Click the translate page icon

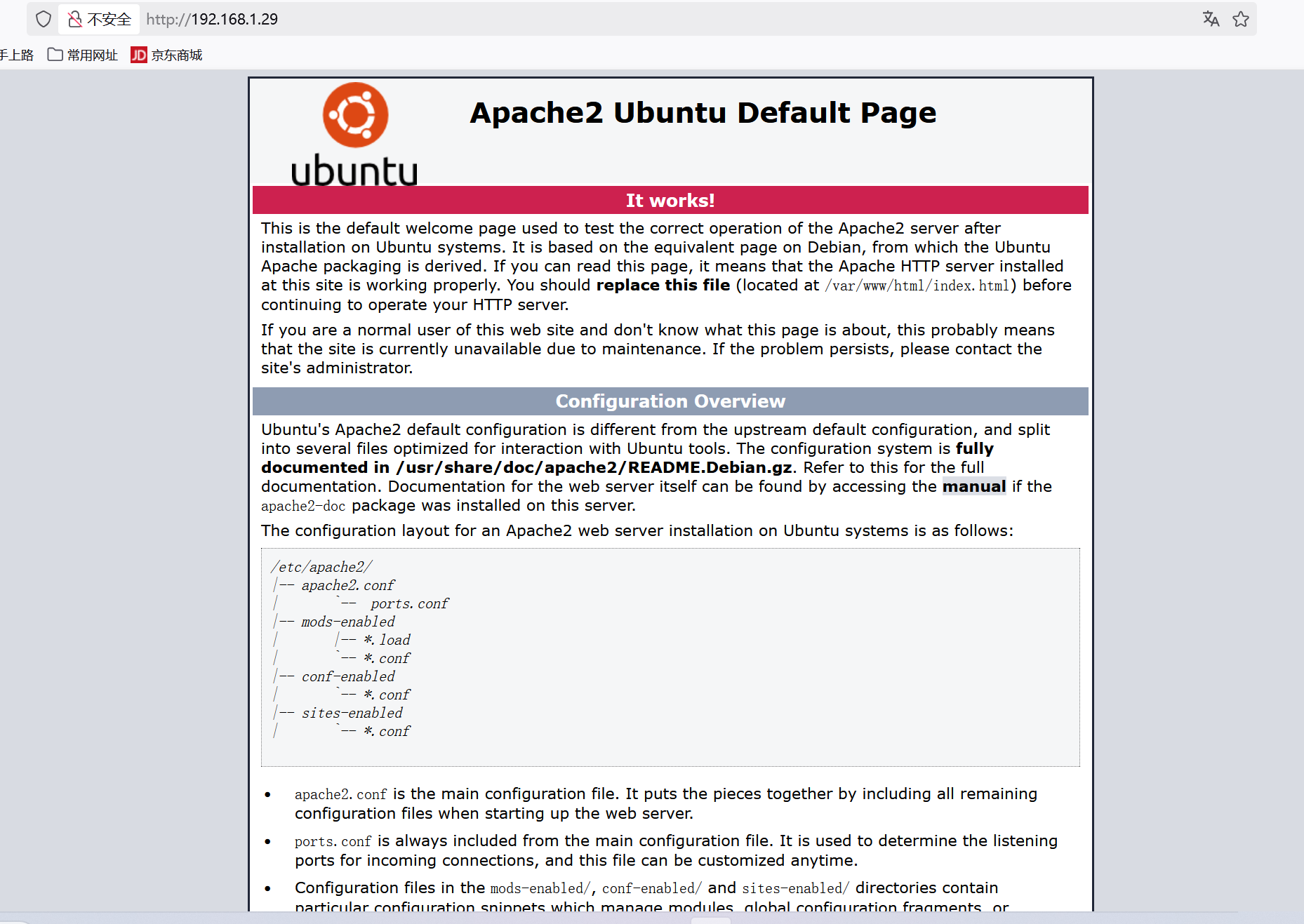coord(1211,19)
